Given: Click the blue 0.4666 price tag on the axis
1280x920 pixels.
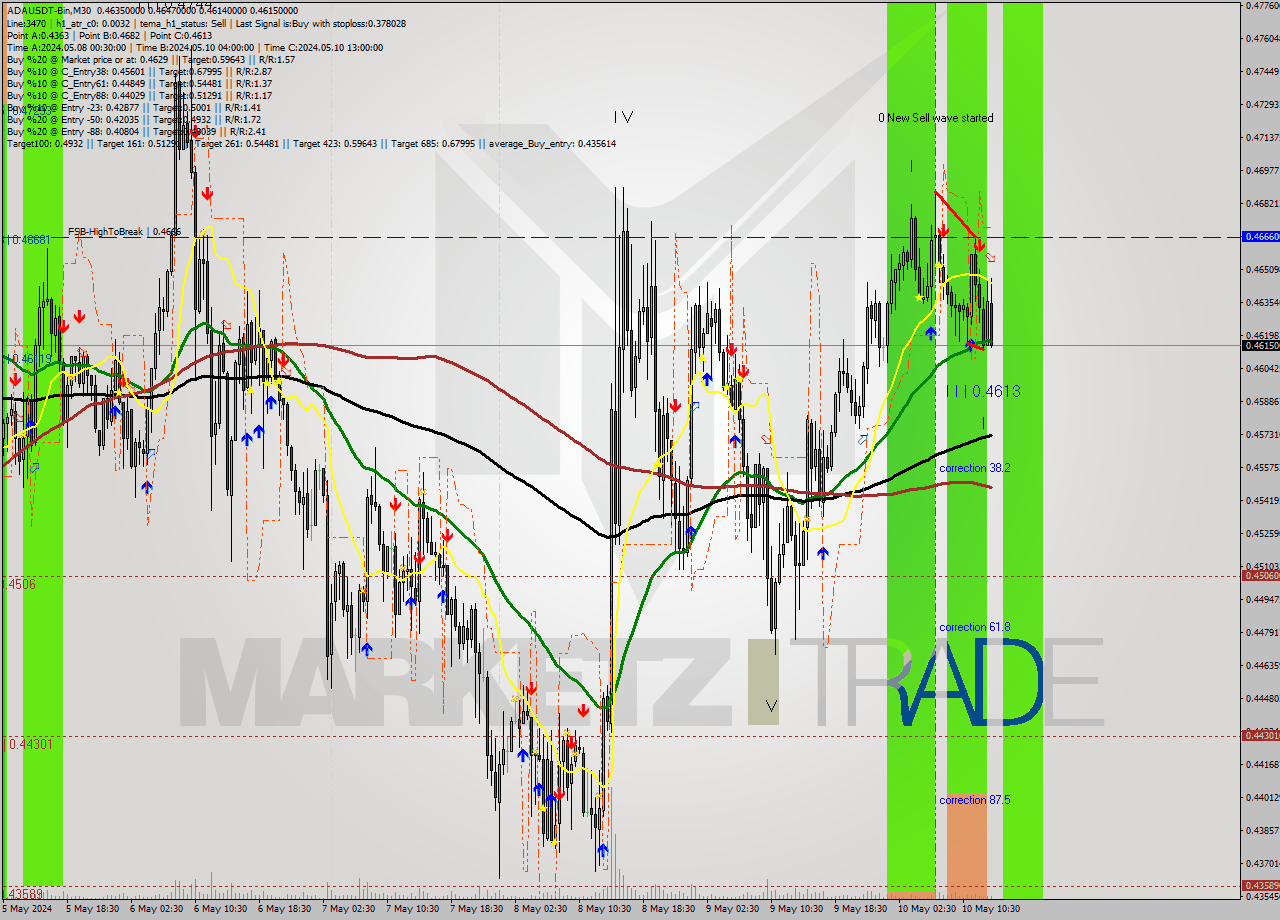Looking at the screenshot, I should tap(1260, 237).
